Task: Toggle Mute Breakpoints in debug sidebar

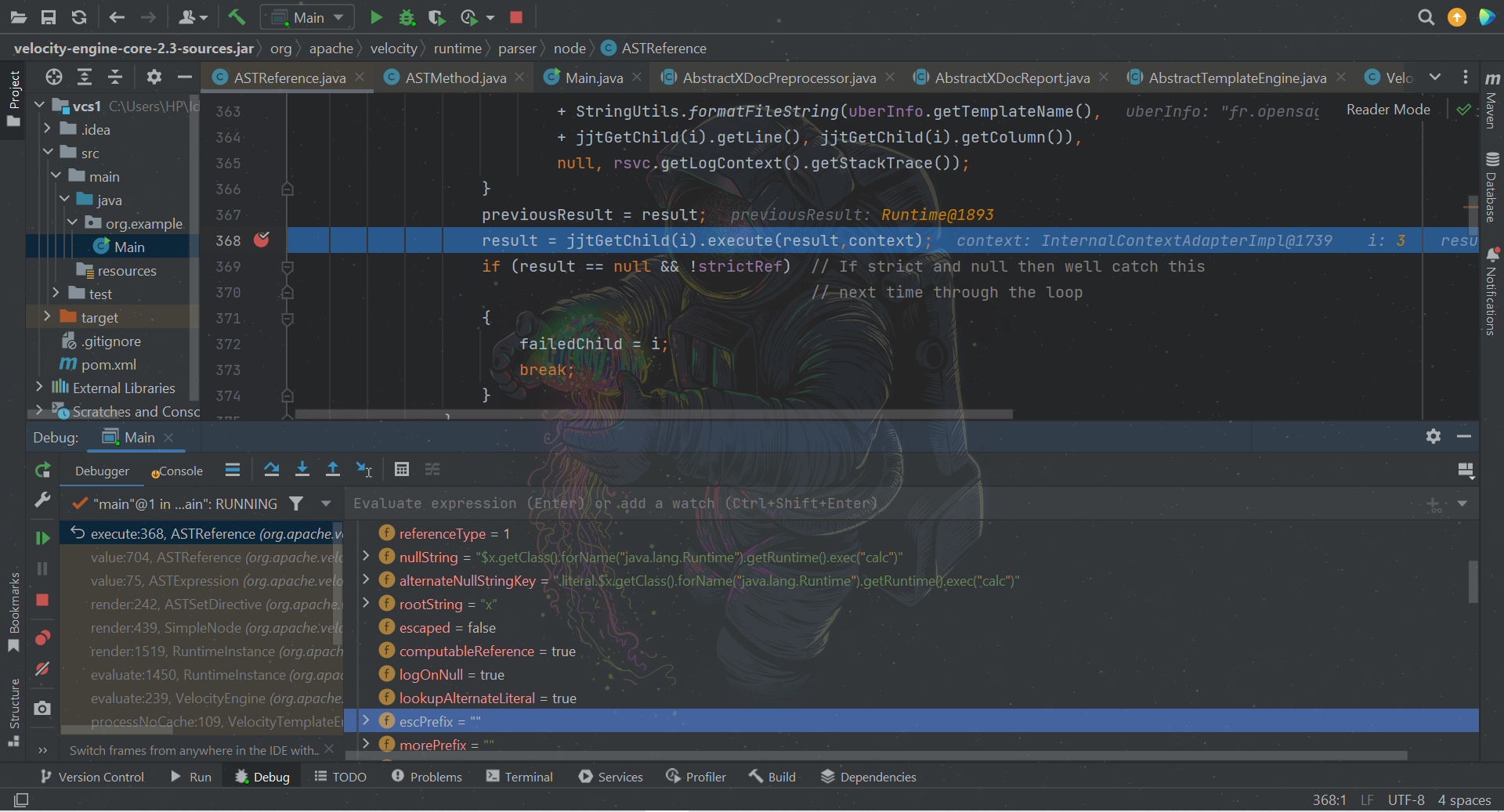Action: [x=42, y=669]
